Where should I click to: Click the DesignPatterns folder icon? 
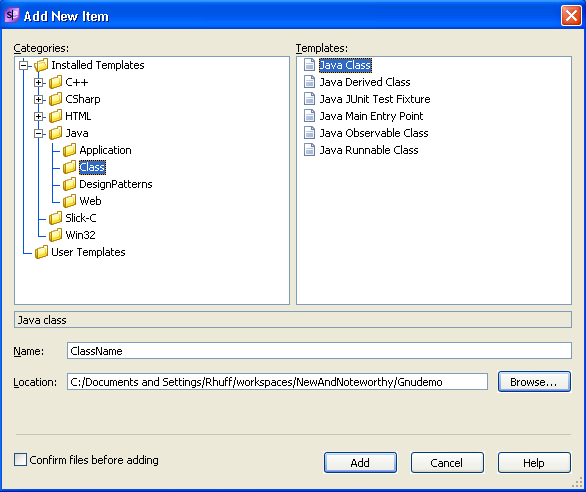(70, 184)
